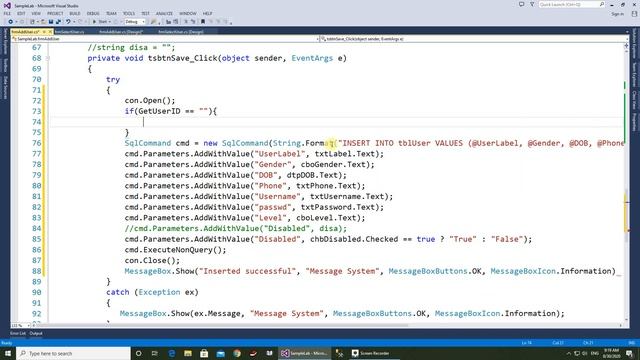Open File Explorer from taskbar
Screen dimensions: 640x360
pyautogui.click(x=188, y=353)
